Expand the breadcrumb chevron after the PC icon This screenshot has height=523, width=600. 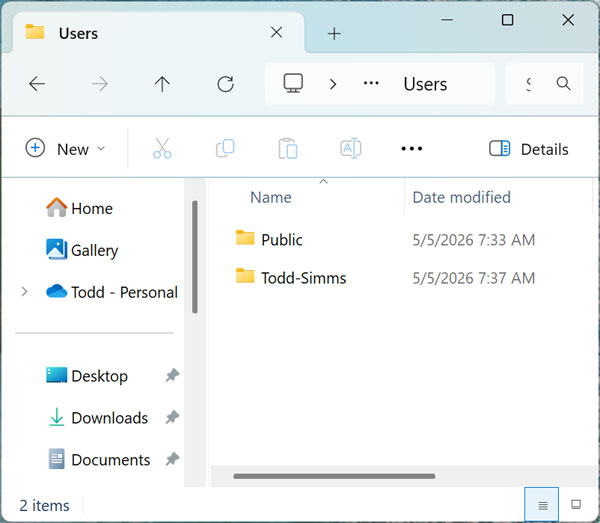[x=333, y=84]
